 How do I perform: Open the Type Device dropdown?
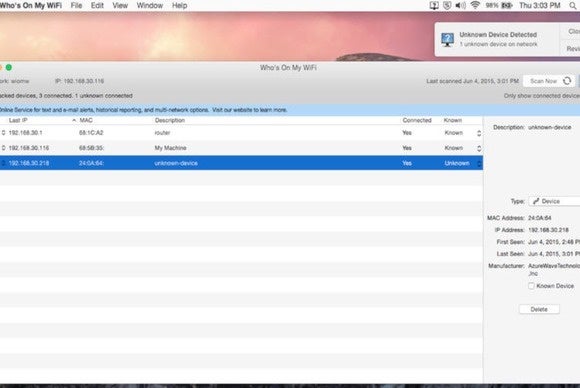coord(554,201)
